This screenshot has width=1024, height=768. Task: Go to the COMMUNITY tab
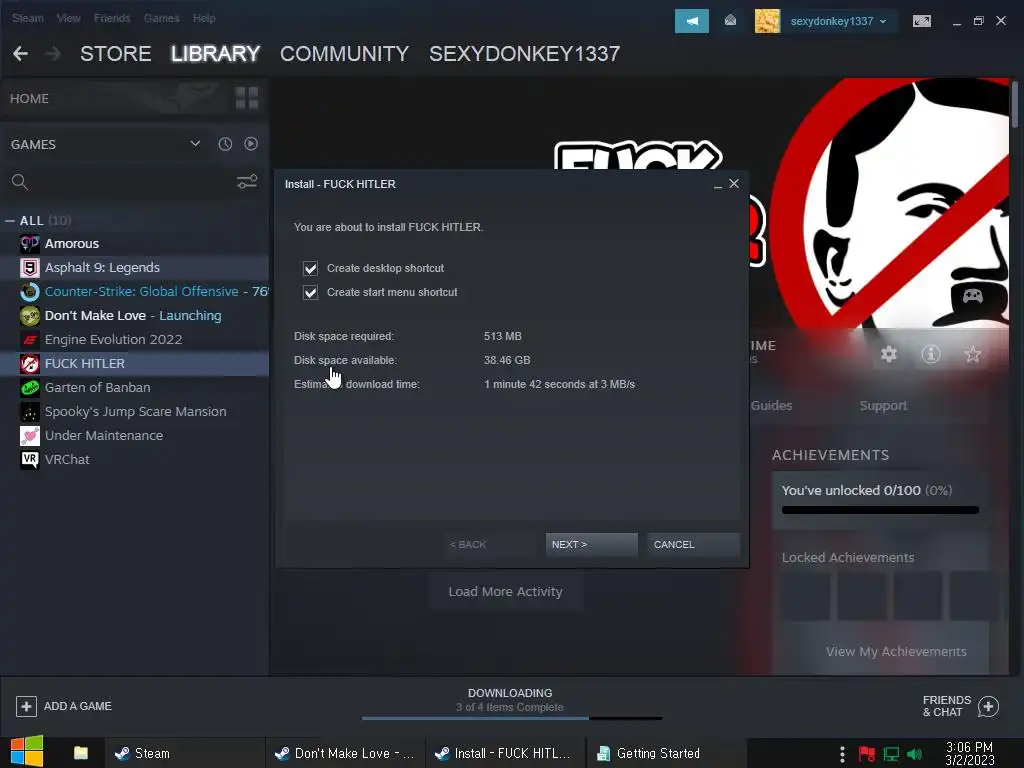click(344, 54)
